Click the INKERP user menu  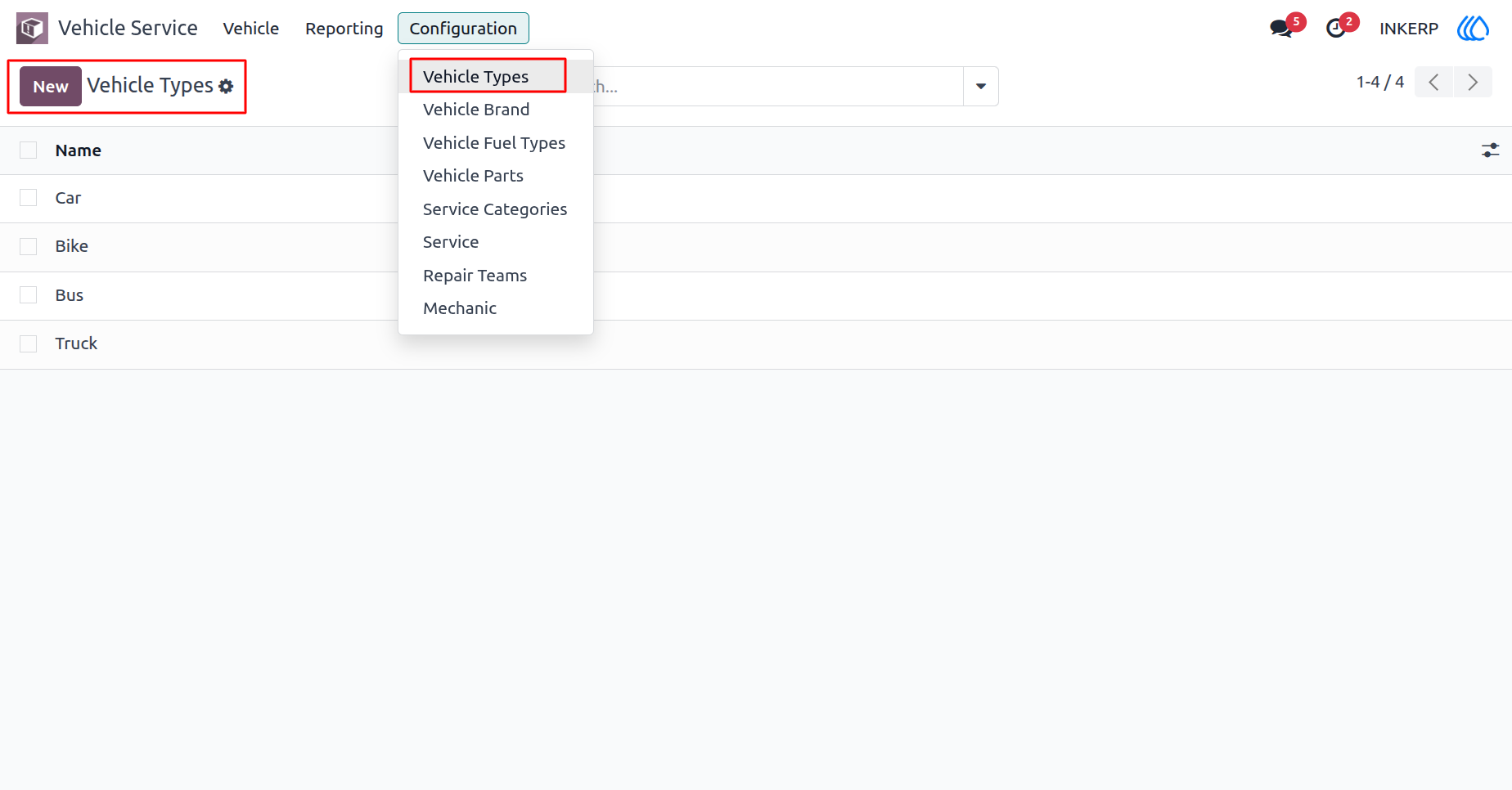click(1409, 29)
